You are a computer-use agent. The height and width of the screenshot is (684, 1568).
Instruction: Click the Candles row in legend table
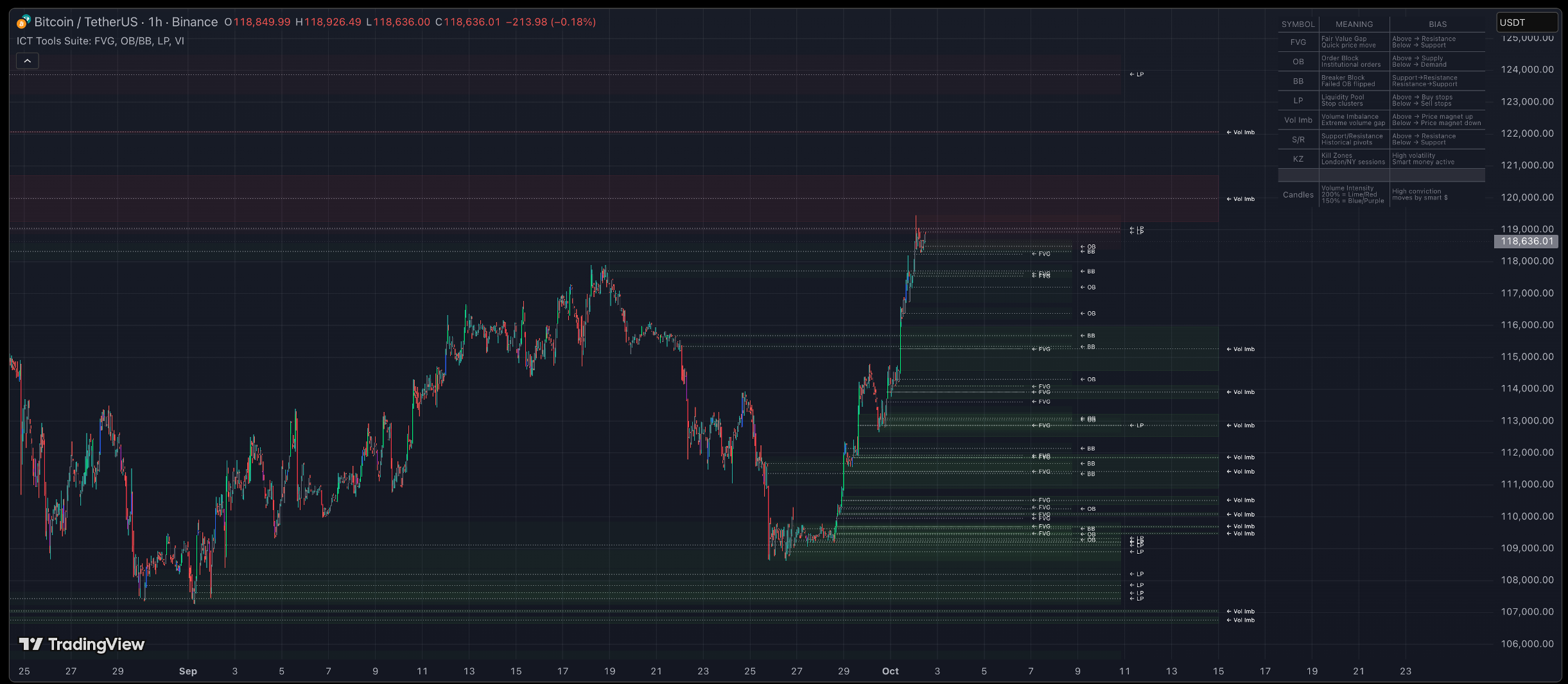(x=1298, y=194)
